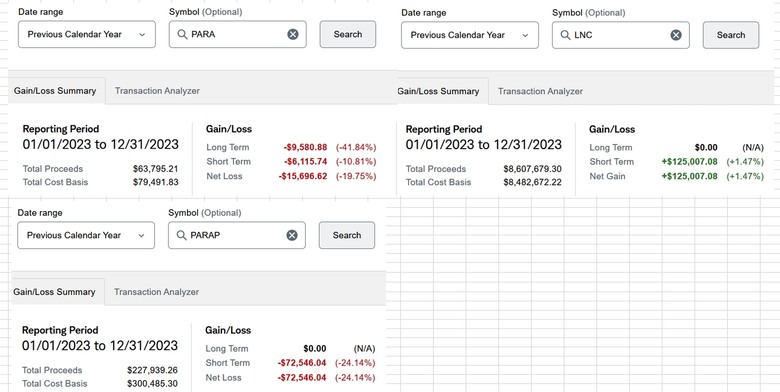Switch to Transaction Analyzer tab in LNC panel
The width and height of the screenshot is (780, 392).
click(540, 91)
